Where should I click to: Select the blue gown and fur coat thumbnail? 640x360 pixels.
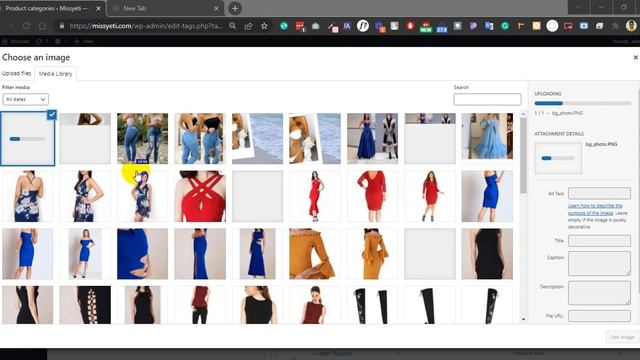372,138
